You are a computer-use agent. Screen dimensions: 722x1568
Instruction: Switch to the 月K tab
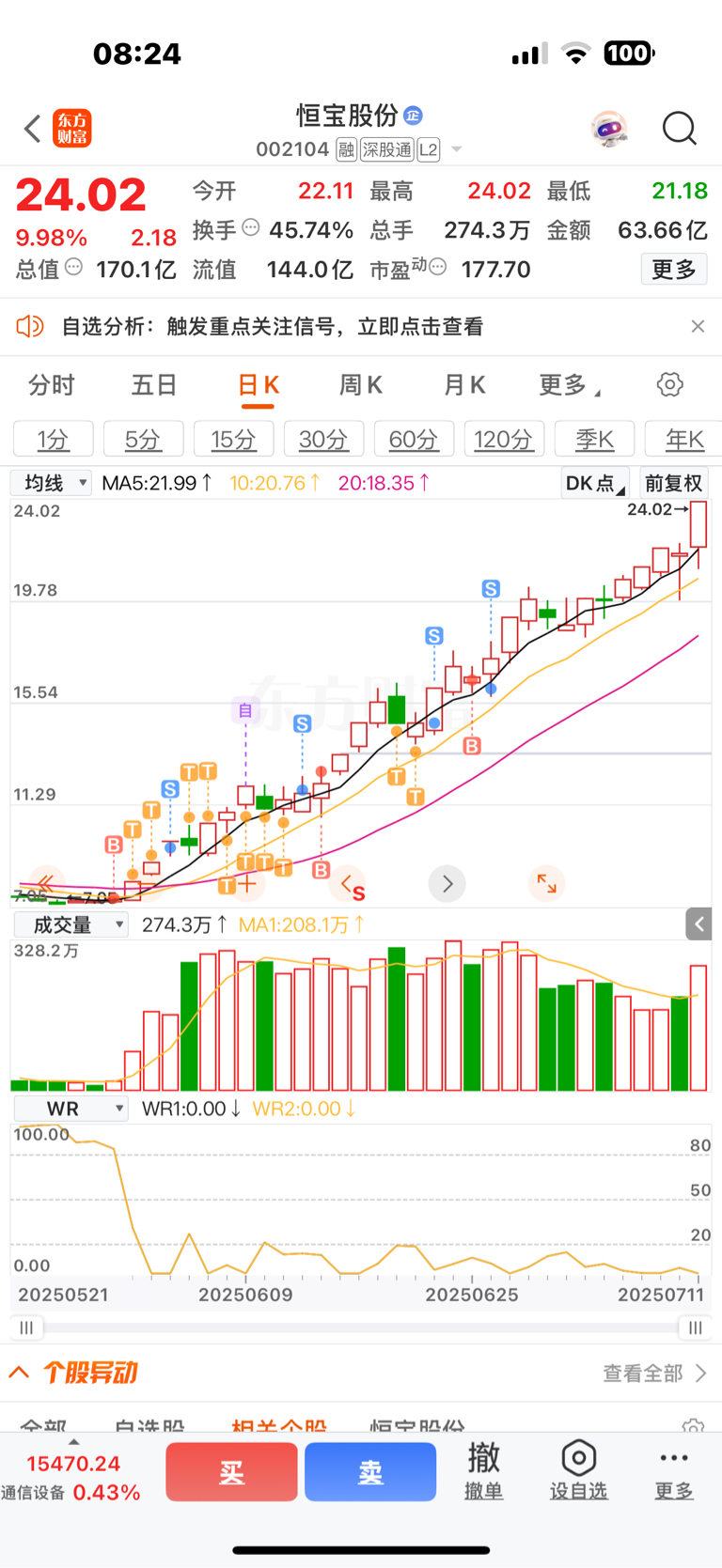[x=464, y=385]
